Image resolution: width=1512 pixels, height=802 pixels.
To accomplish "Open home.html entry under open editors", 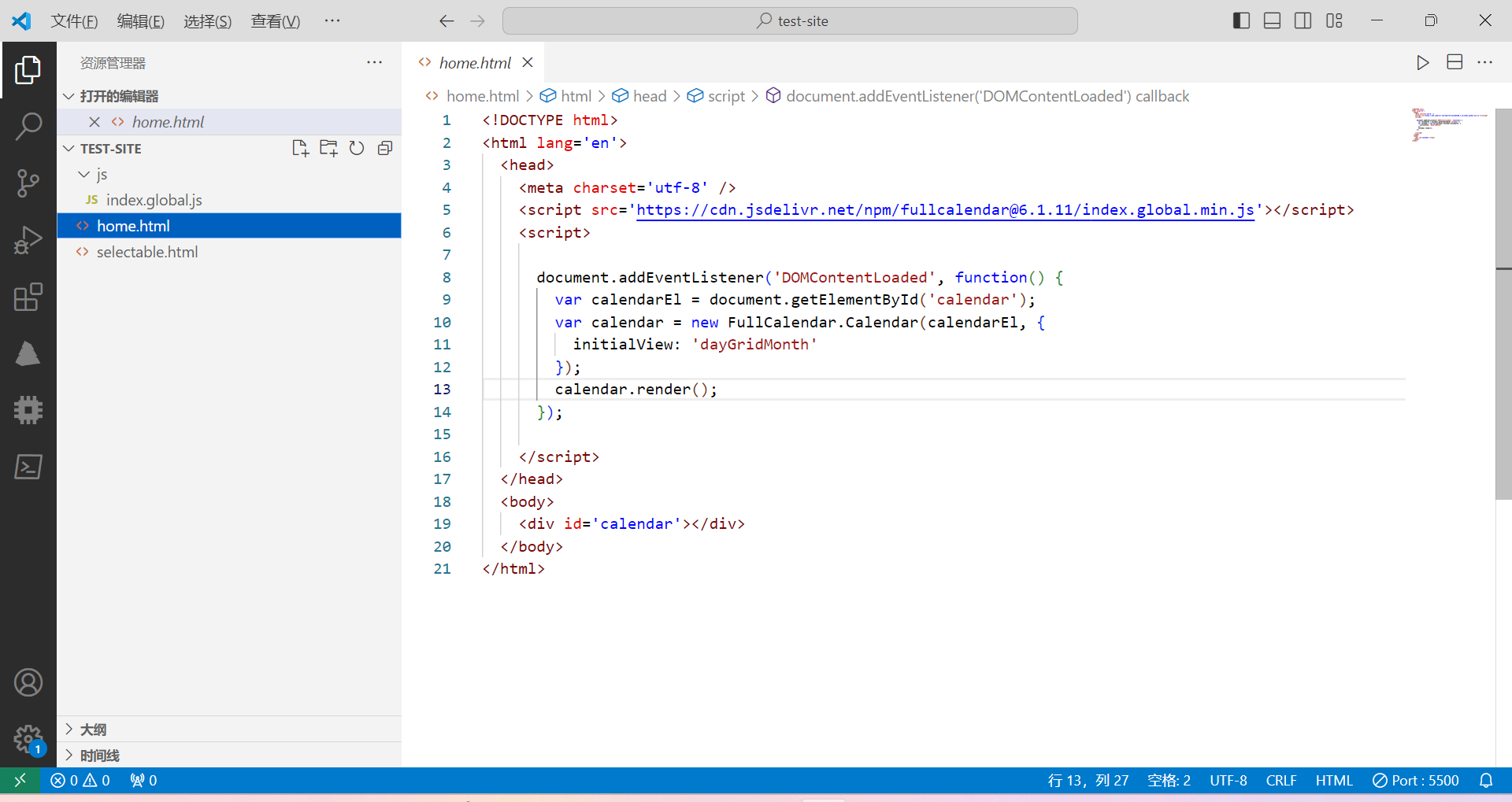I will coord(229,122).
